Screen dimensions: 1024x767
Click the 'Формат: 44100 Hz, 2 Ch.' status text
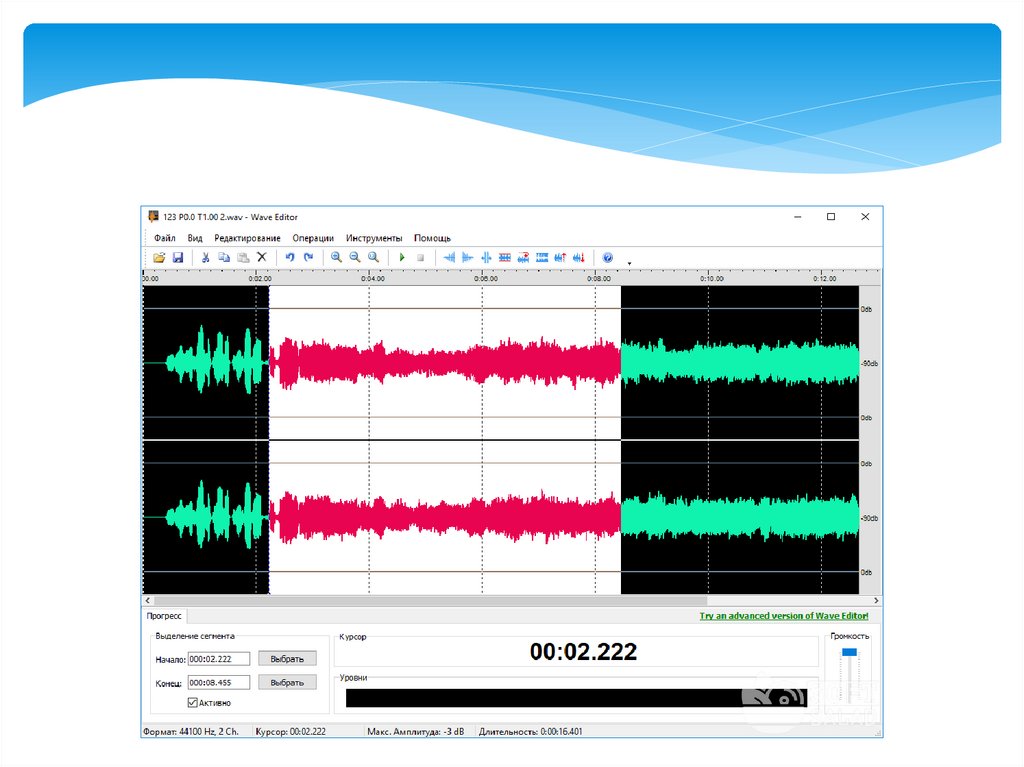point(191,731)
